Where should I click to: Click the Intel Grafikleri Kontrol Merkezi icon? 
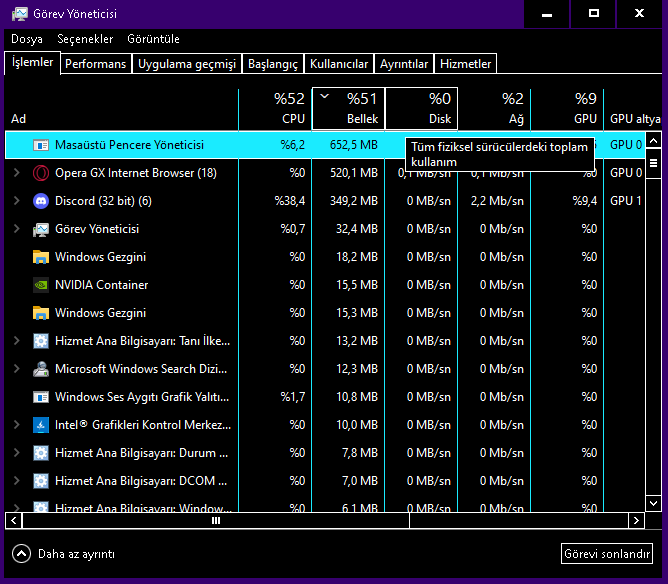[41, 425]
